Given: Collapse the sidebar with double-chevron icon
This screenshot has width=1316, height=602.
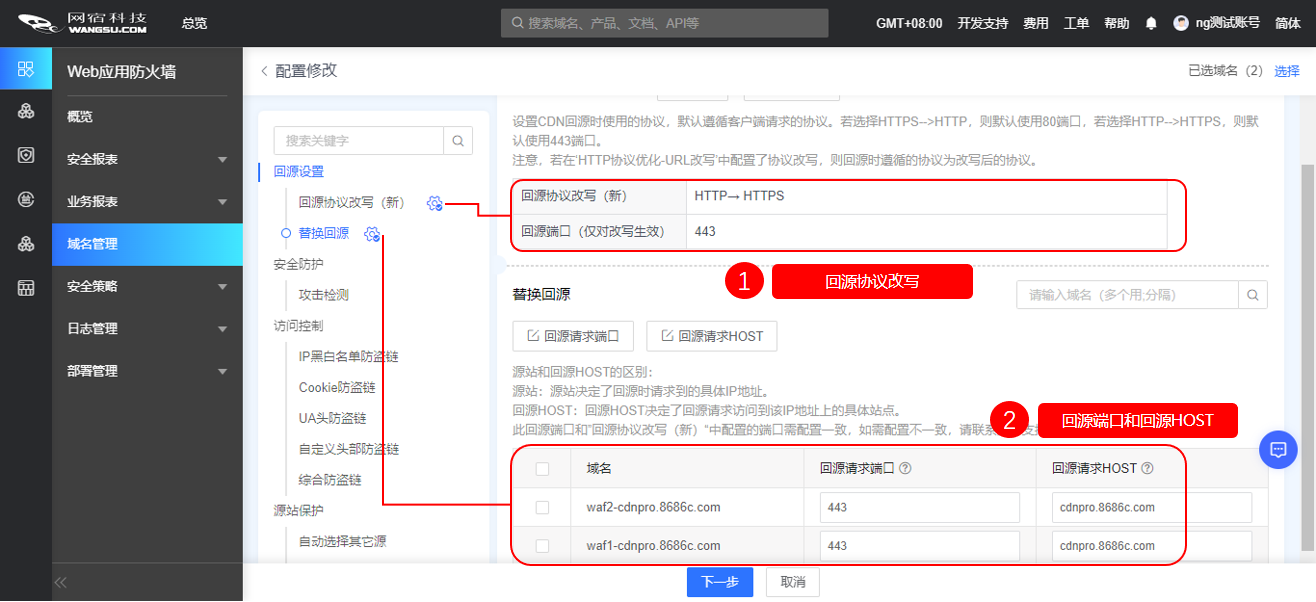Looking at the screenshot, I should [x=61, y=582].
